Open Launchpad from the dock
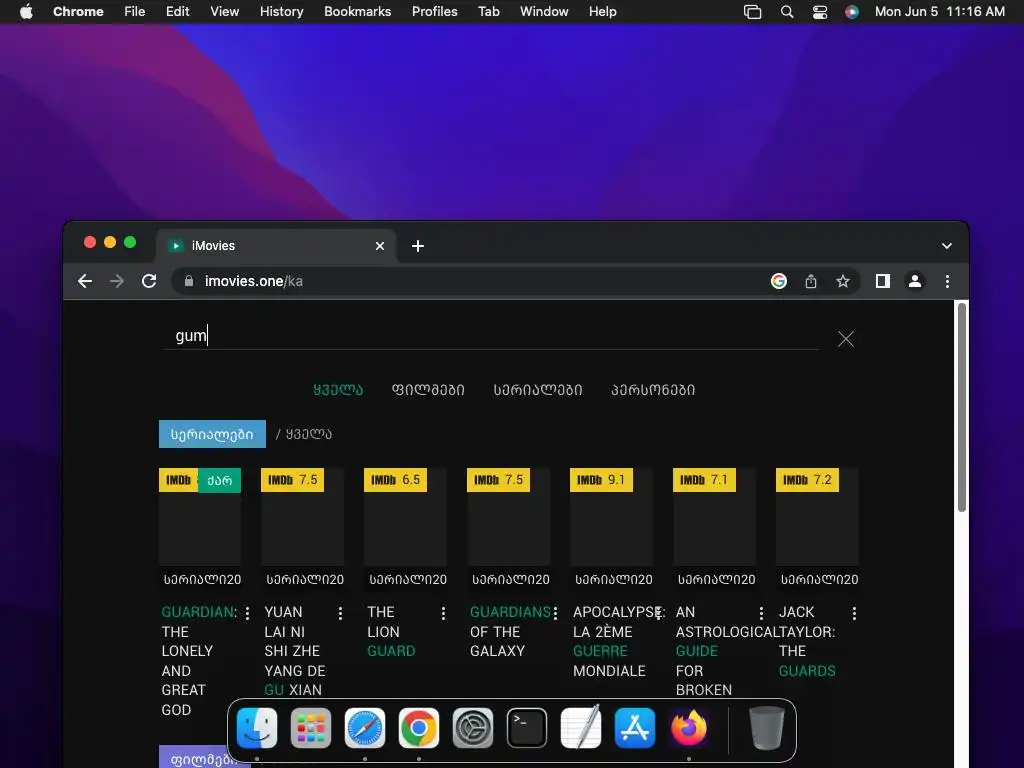The width and height of the screenshot is (1024, 768). tap(311, 728)
